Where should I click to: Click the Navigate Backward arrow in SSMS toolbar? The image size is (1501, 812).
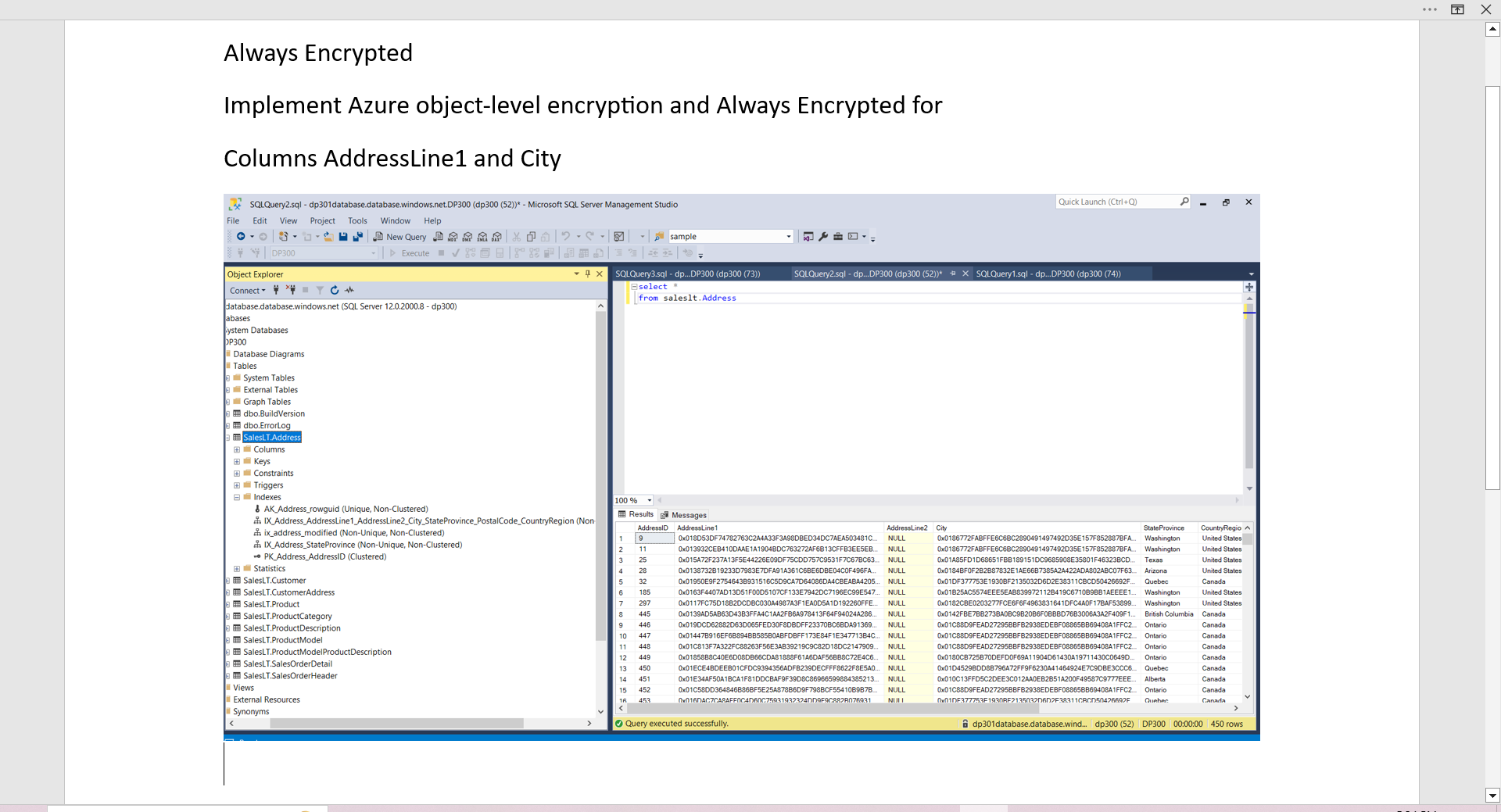241,237
